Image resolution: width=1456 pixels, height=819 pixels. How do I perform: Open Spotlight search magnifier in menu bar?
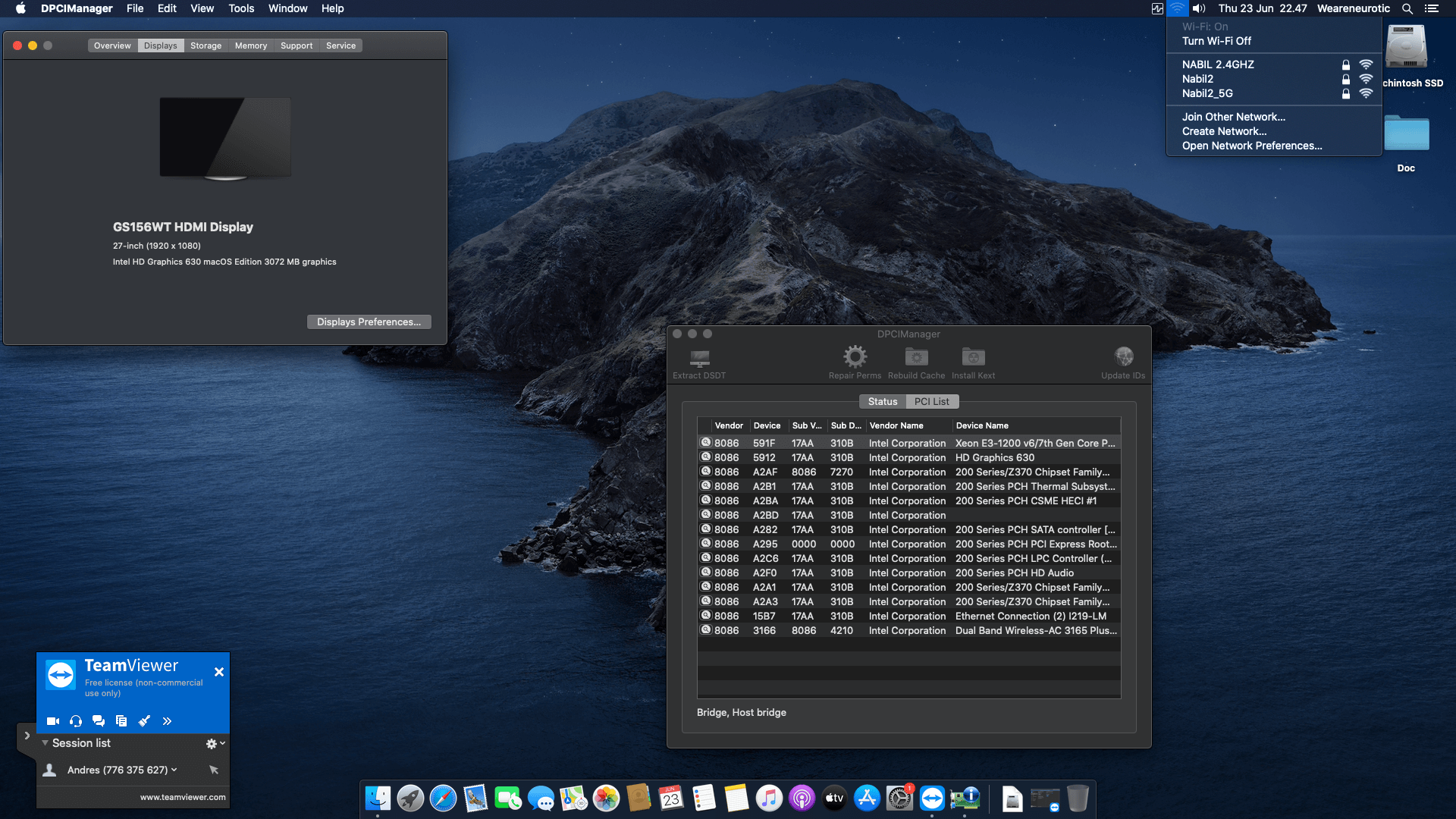1407,8
